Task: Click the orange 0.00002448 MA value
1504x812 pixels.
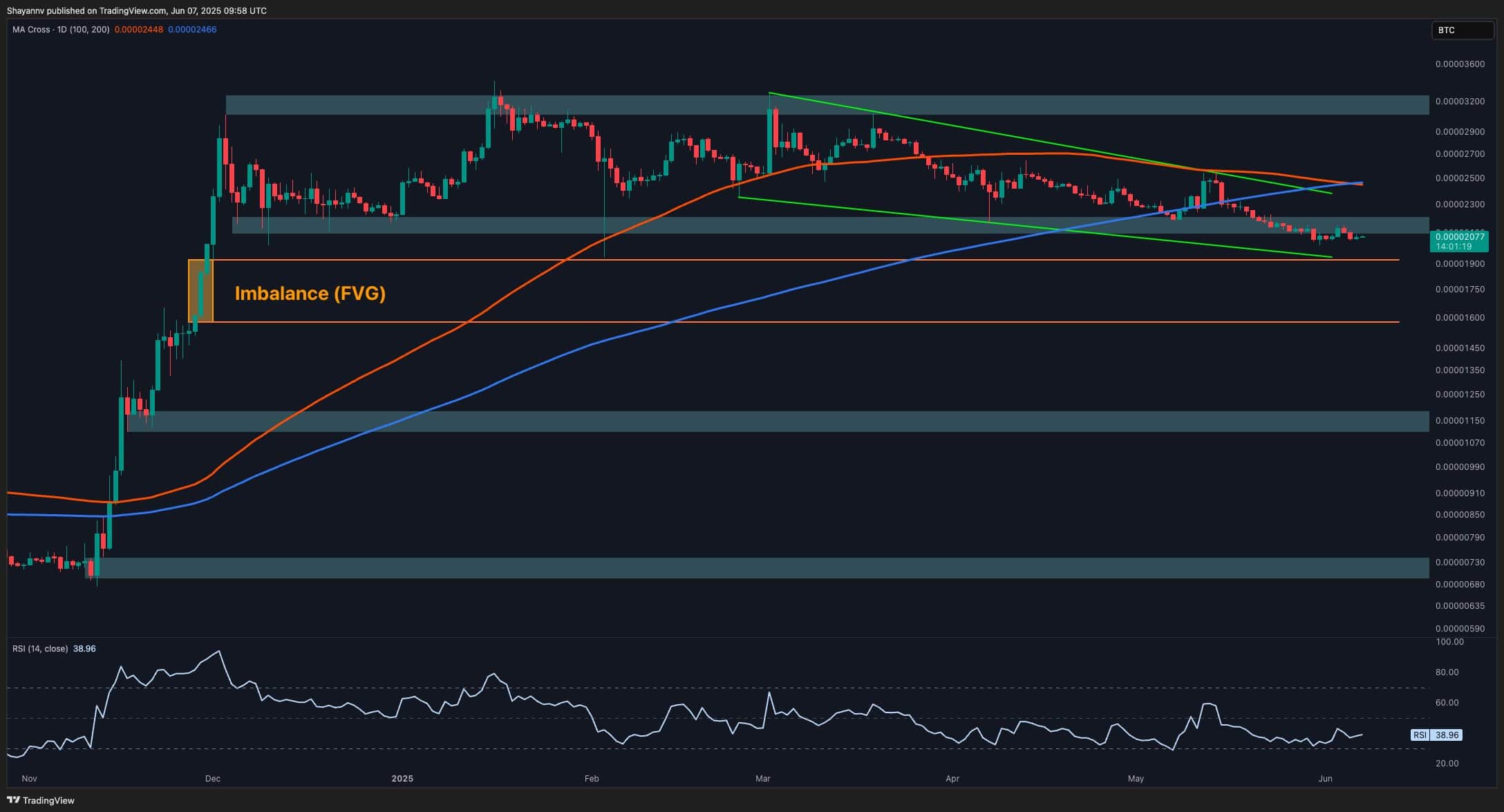Action: pos(139,30)
